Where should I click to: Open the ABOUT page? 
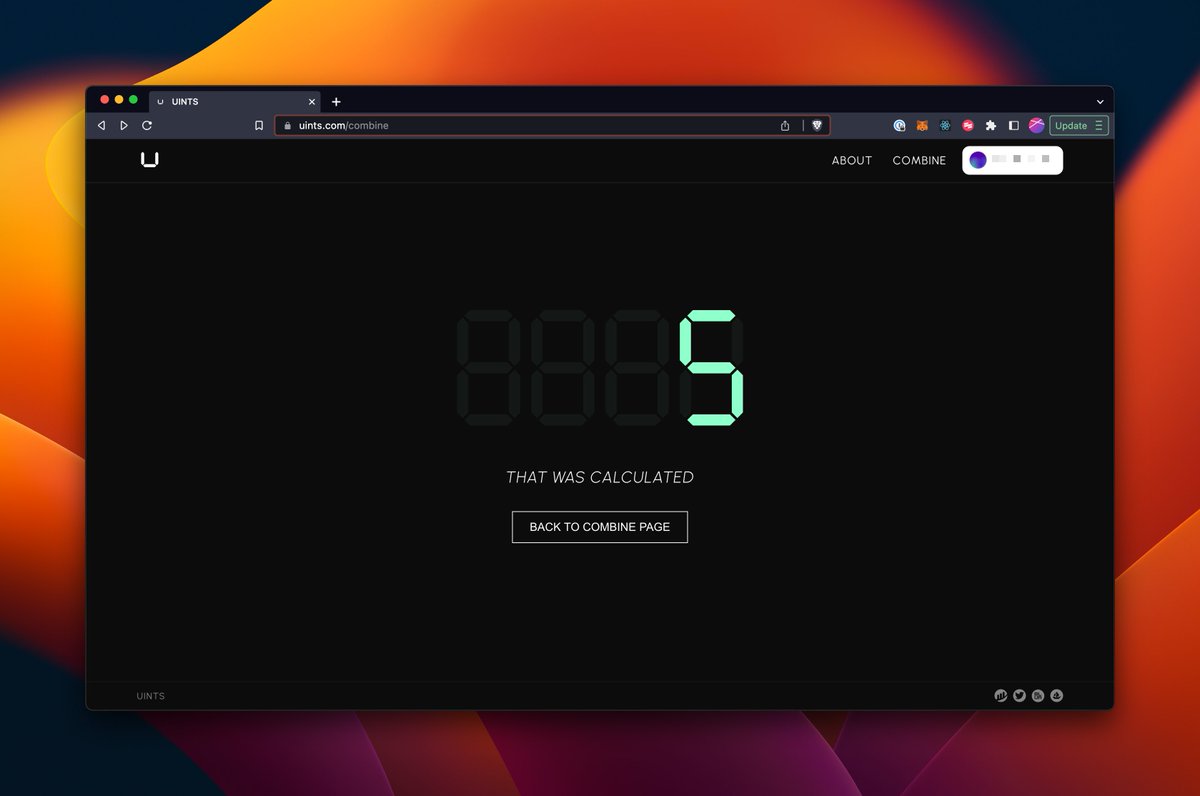(x=852, y=160)
